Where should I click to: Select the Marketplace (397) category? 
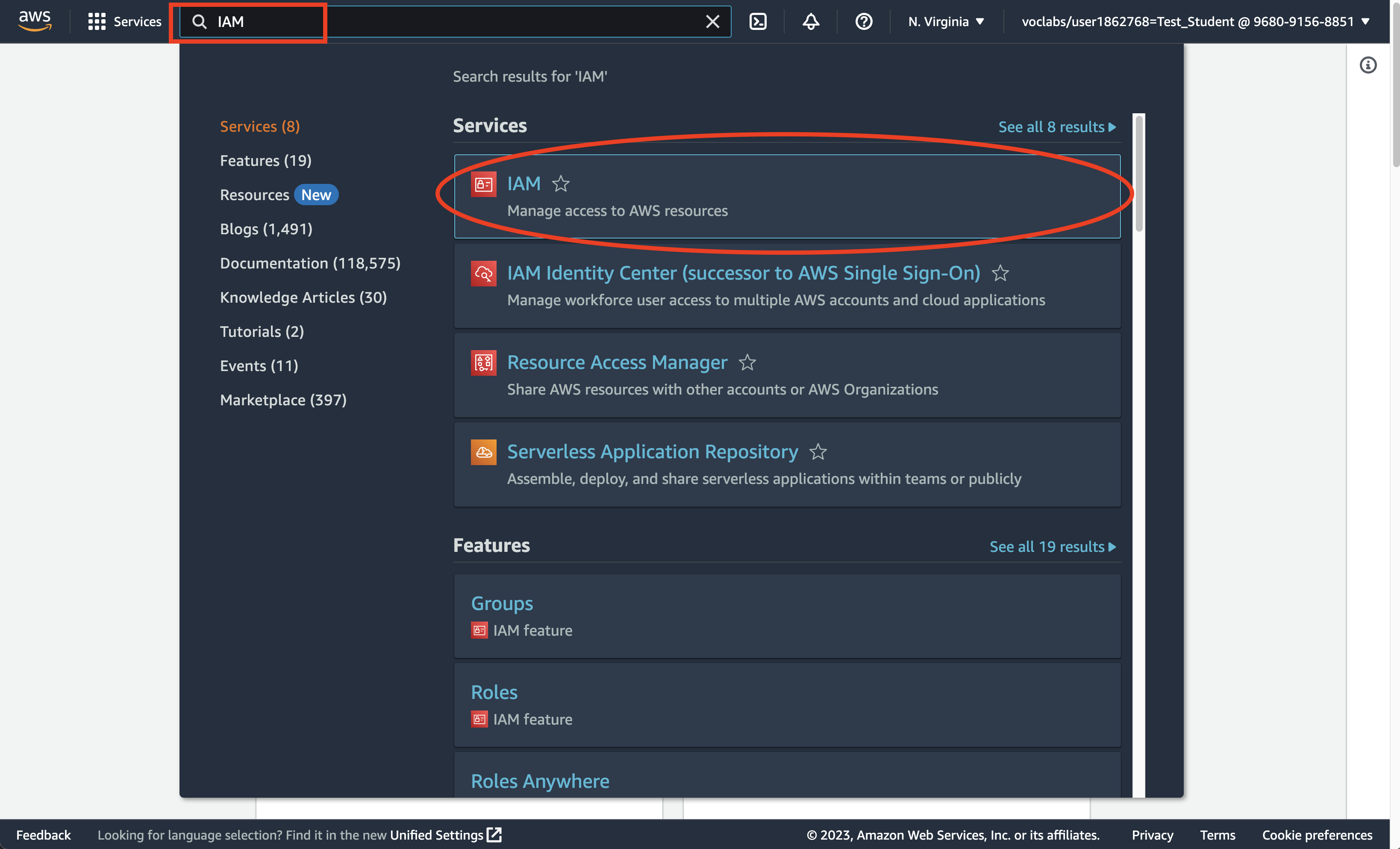[283, 400]
